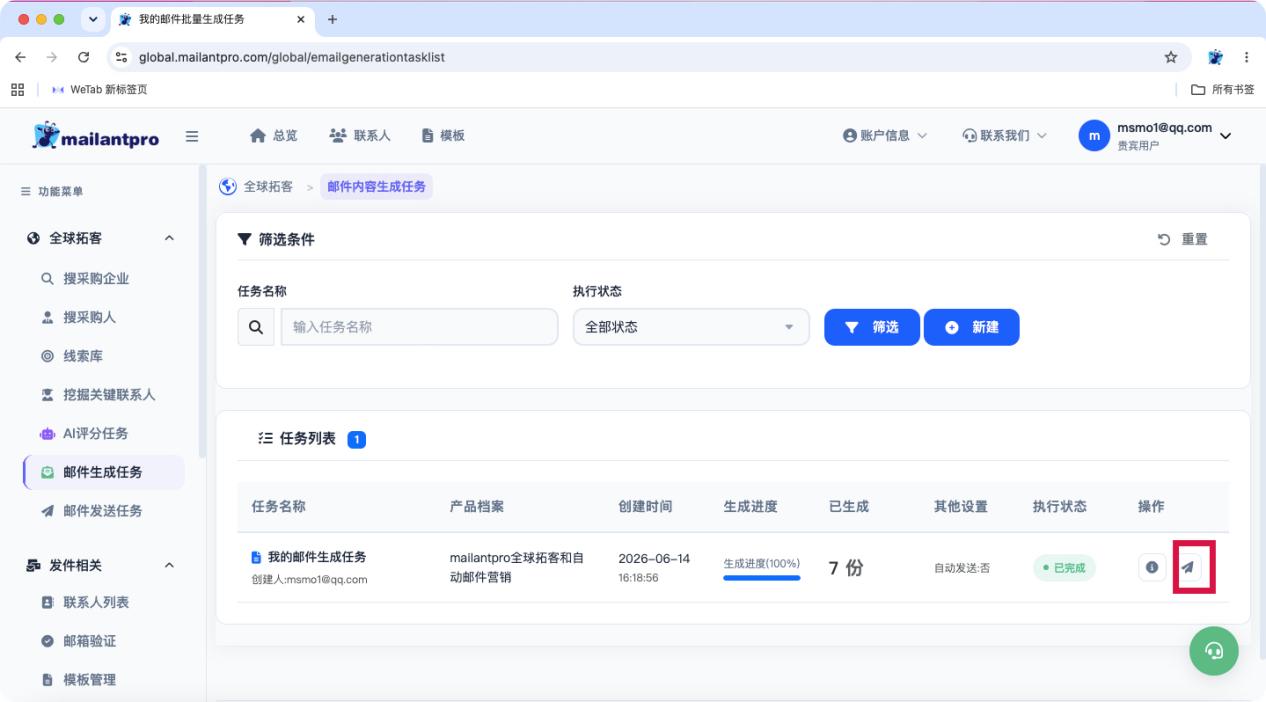Open user account dropdown chevron
The height and width of the screenshot is (702, 1266).
[1226, 137]
